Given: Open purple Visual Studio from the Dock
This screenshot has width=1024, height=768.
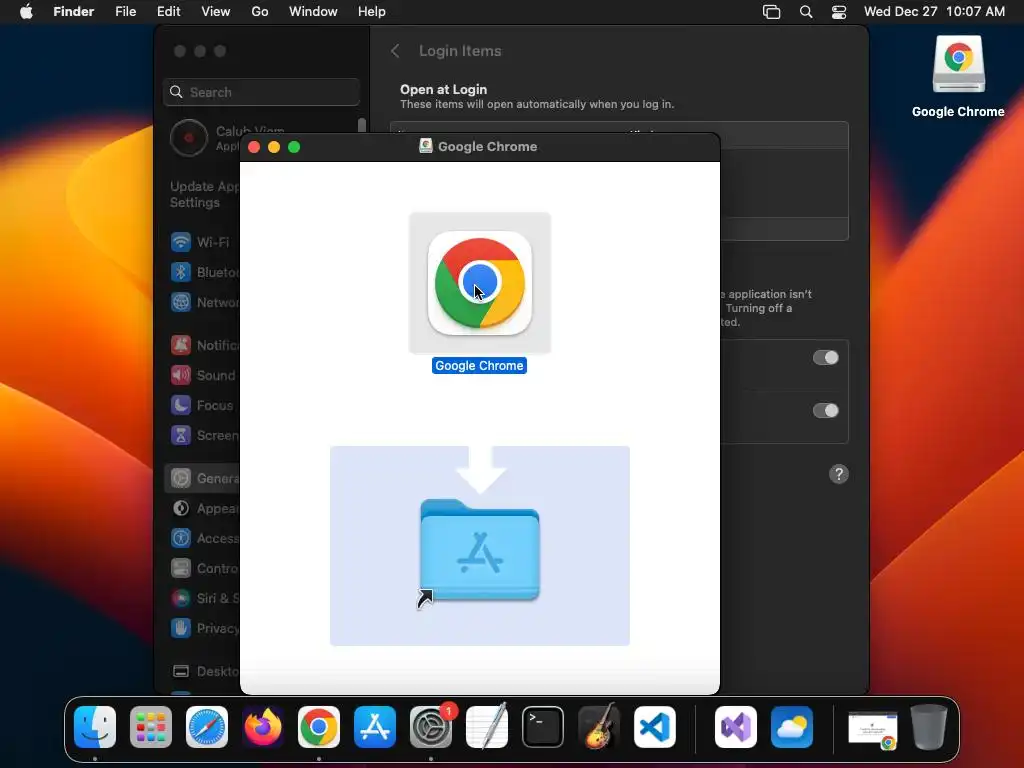Looking at the screenshot, I should tap(736, 727).
